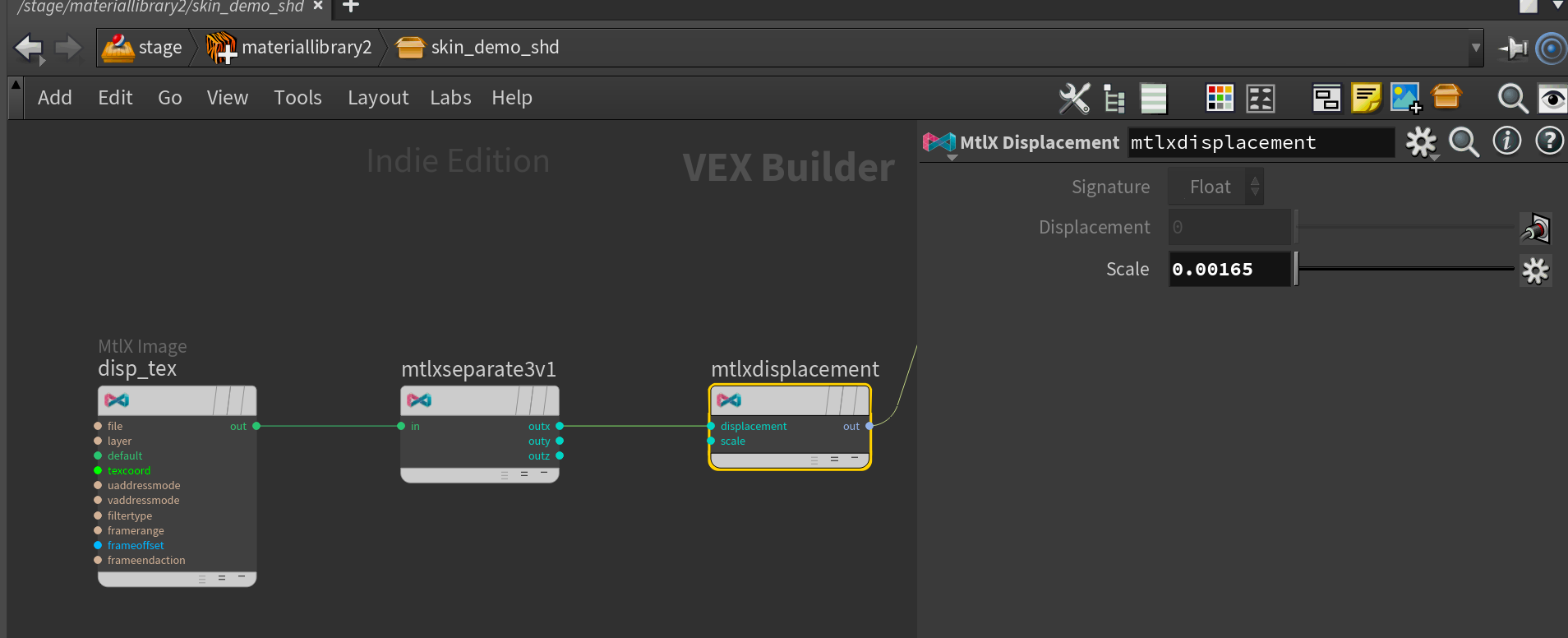Screen dimensions: 1568x638
Task: Close the skin_demo_shd tab
Action: (x=318, y=6)
